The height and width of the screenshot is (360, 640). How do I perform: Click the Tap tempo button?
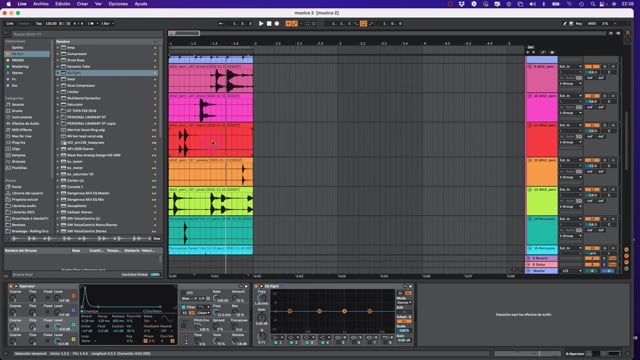coord(39,24)
